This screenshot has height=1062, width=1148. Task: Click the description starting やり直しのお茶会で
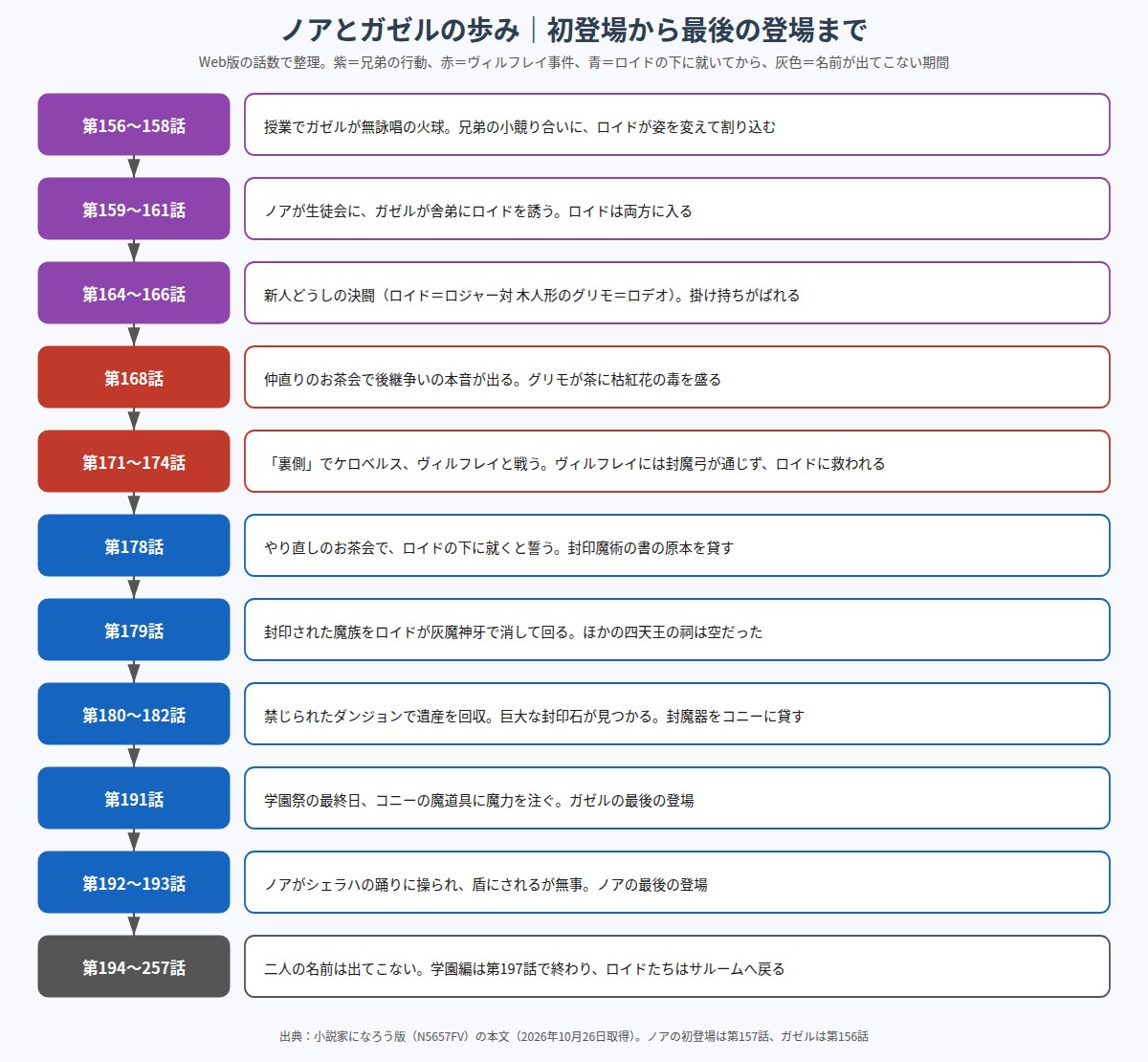pyautogui.click(x=677, y=545)
